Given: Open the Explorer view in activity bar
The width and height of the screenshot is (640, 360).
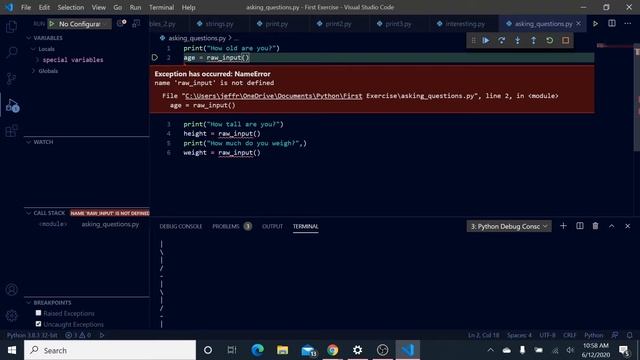Looking at the screenshot, I should (x=11, y=27).
